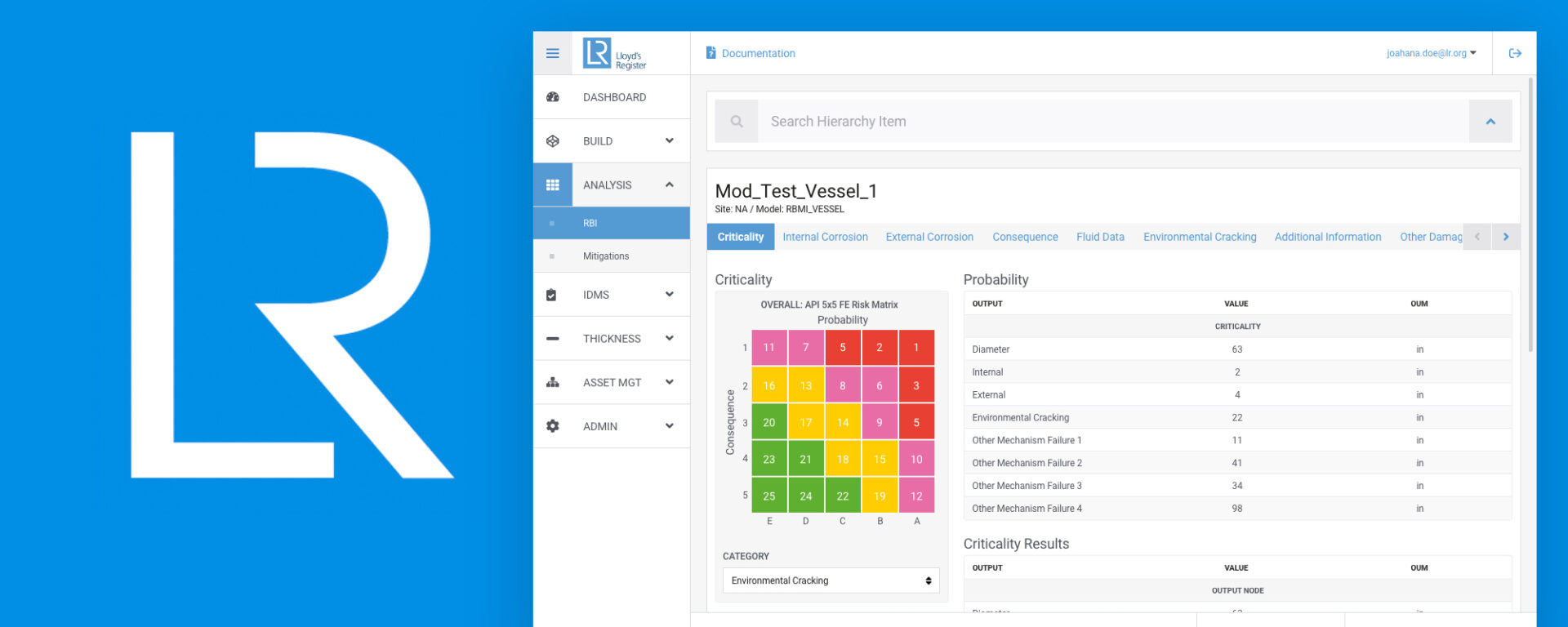The image size is (1568, 627).
Task: Toggle the hamburger menu sidebar
Action: coord(553,53)
